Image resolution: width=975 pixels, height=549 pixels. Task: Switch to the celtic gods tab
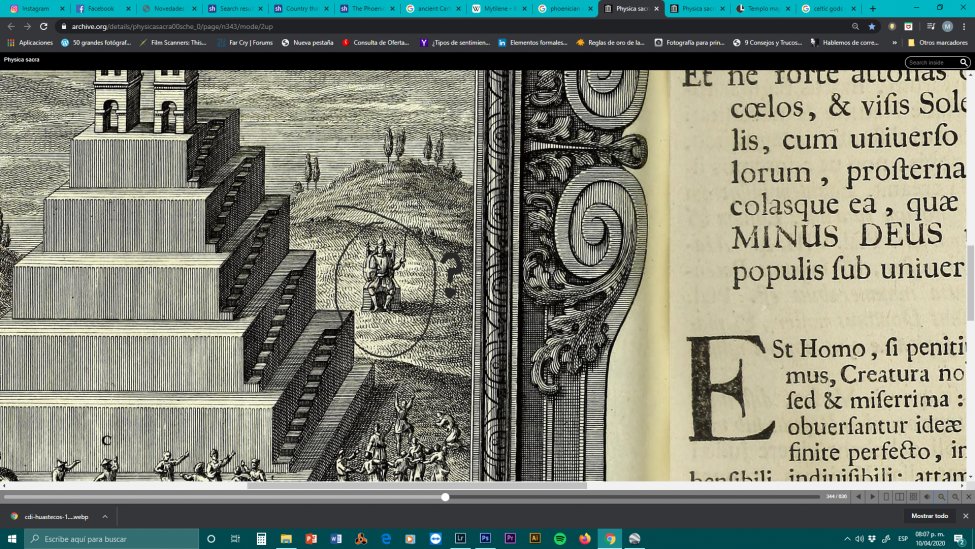pos(828,9)
